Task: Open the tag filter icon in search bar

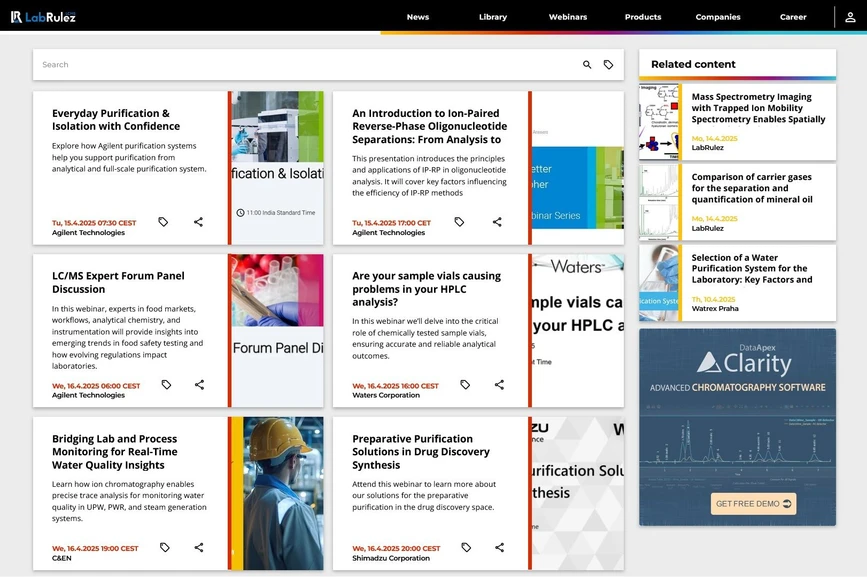Action: (x=608, y=65)
